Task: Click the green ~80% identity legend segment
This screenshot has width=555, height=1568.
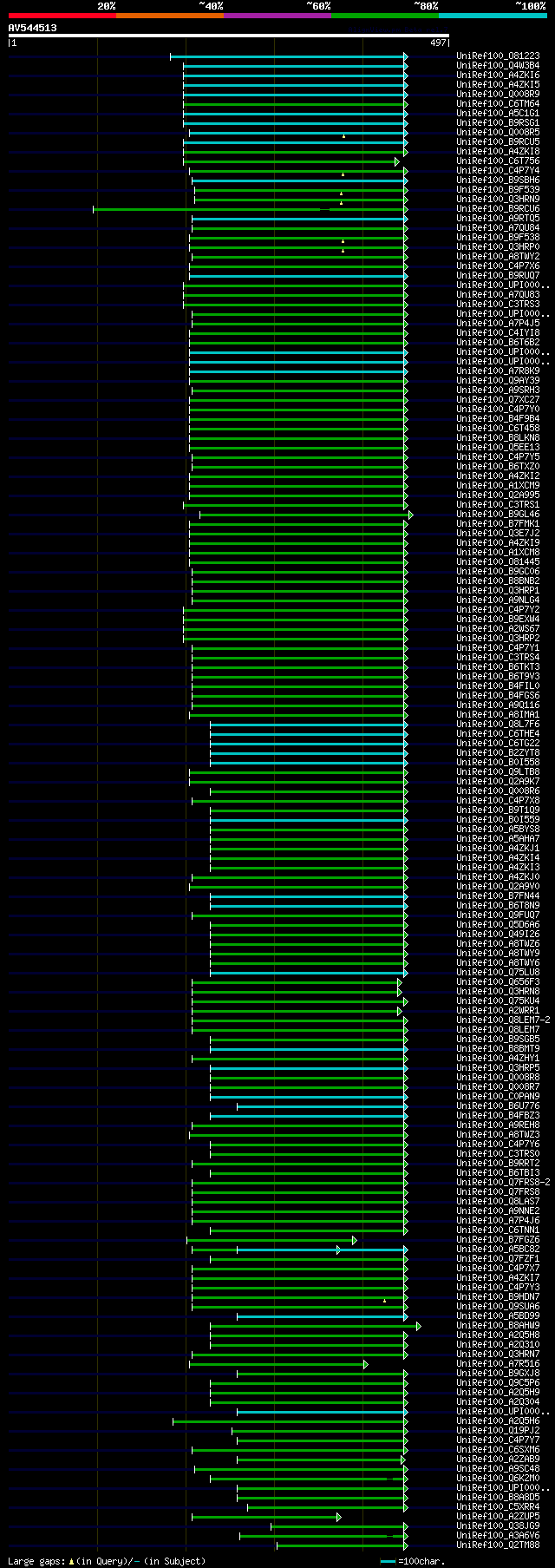Action: point(384,16)
